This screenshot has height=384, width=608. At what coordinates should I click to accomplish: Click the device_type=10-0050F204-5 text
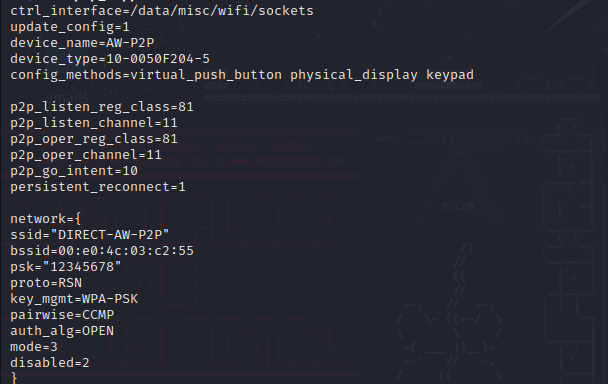110,59
